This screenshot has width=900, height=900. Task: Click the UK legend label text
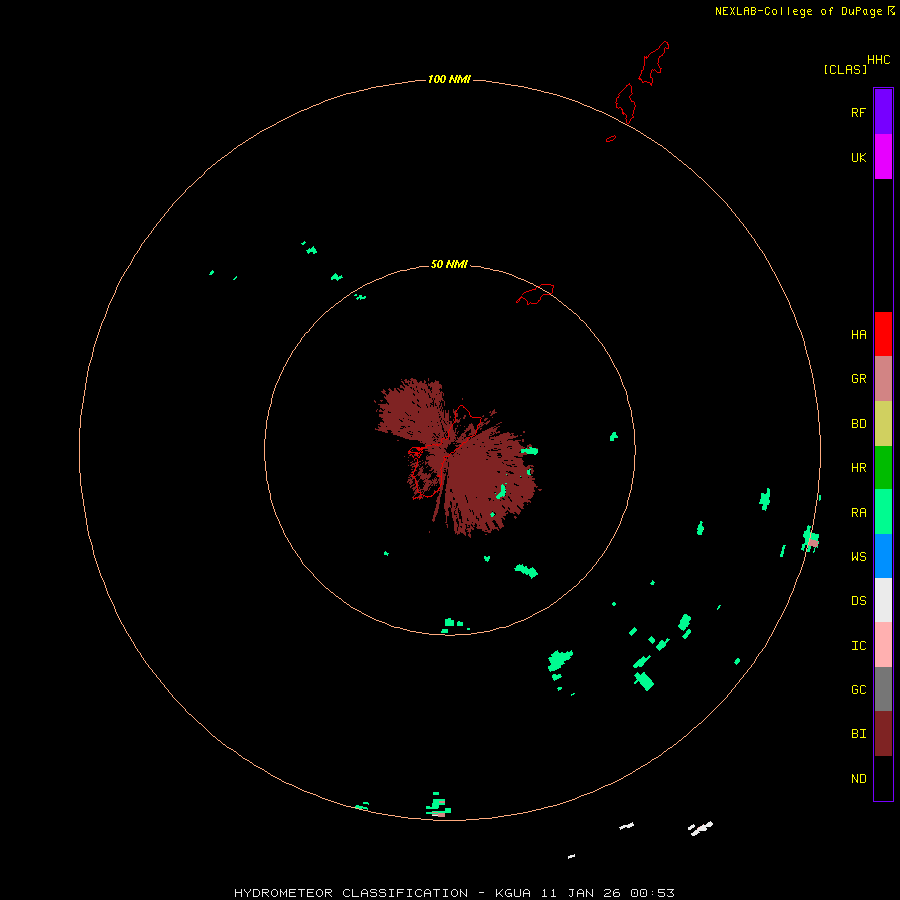click(x=858, y=157)
